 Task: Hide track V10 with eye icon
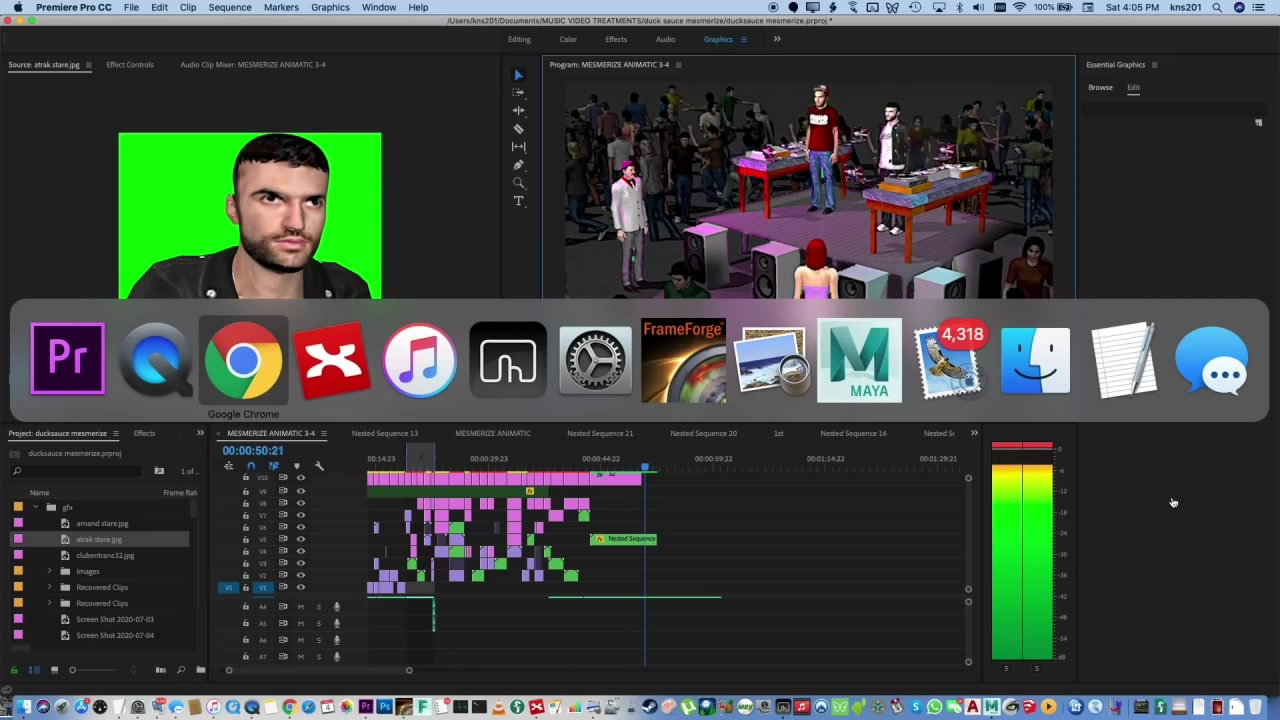pyautogui.click(x=300, y=478)
